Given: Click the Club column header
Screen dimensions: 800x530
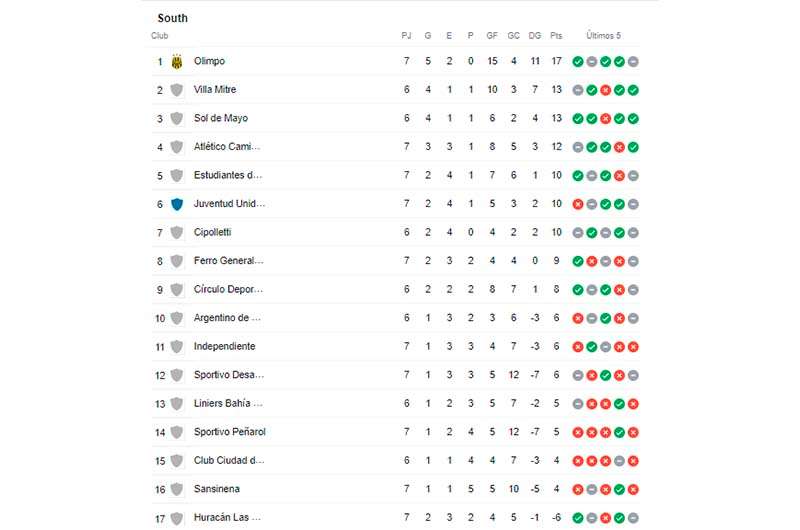Looking at the screenshot, I should click(x=160, y=36).
